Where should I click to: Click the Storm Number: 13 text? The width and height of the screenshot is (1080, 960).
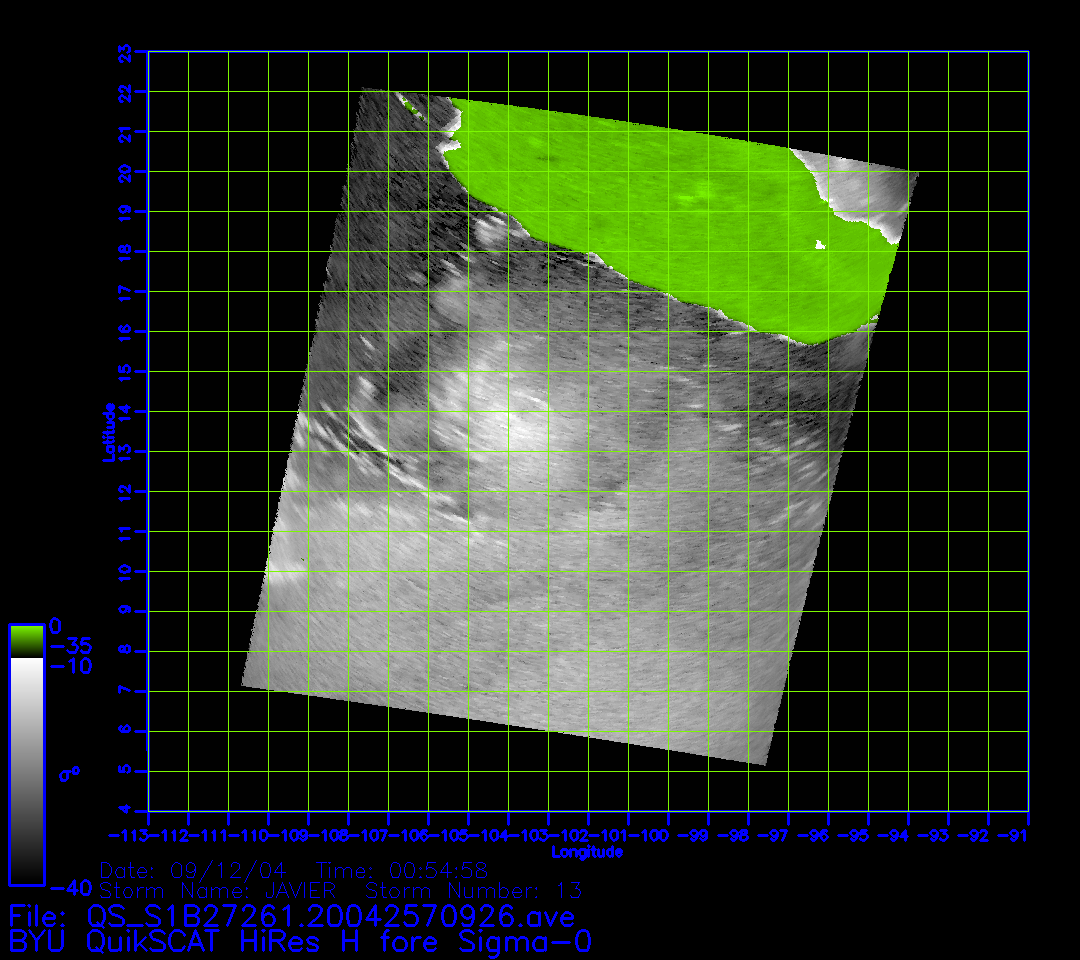pos(475,890)
